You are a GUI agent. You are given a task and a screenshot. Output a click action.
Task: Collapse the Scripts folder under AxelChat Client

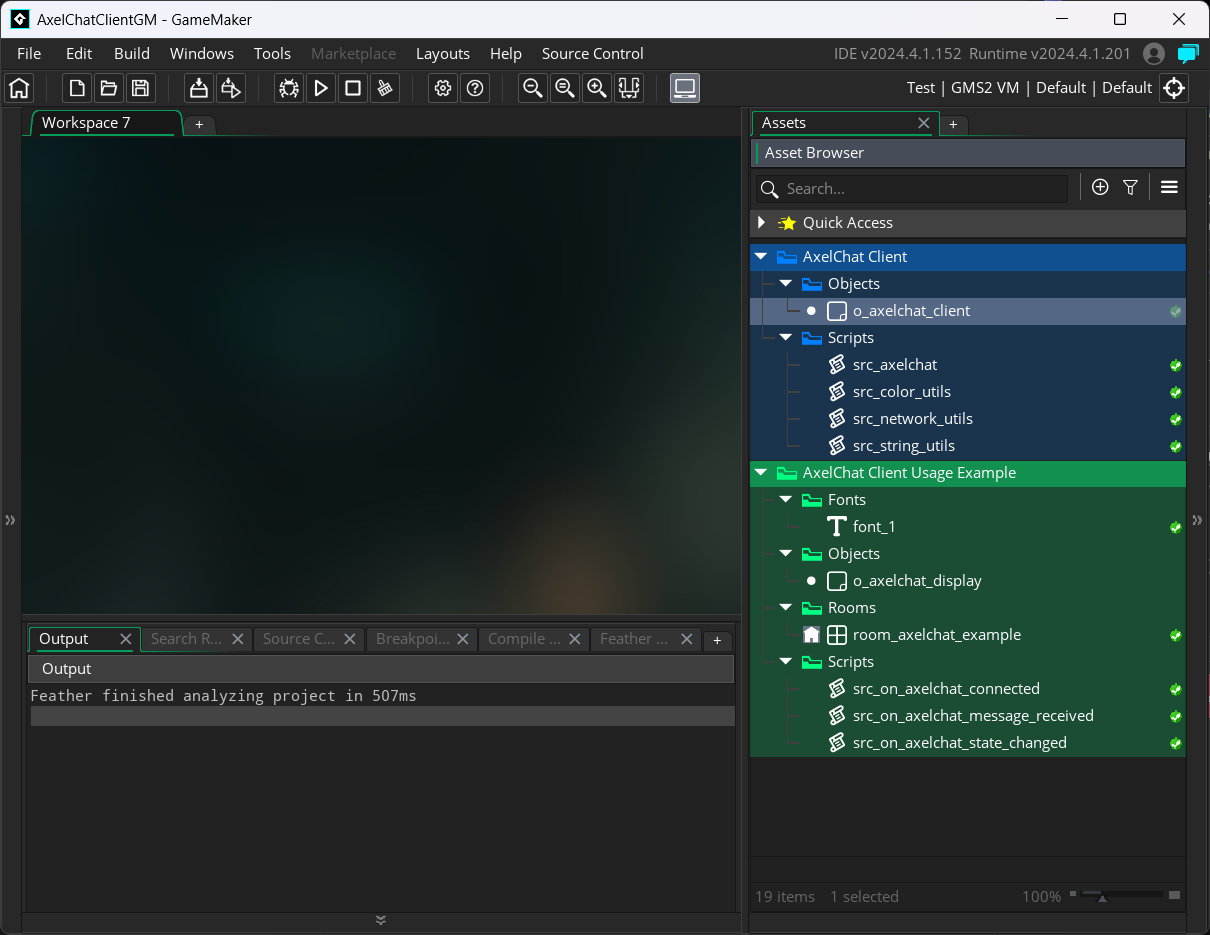pos(786,338)
